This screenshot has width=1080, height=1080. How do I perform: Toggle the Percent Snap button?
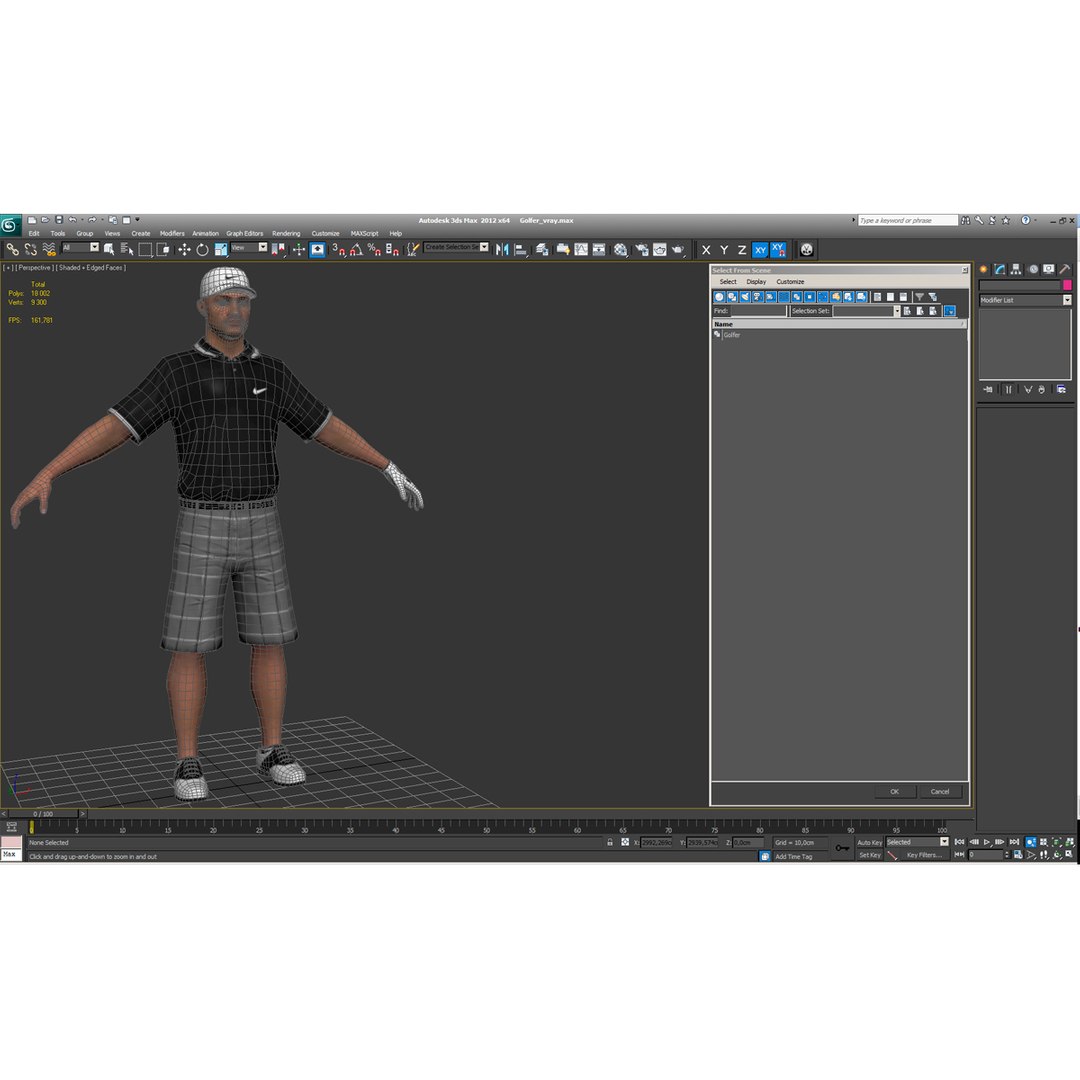(374, 249)
